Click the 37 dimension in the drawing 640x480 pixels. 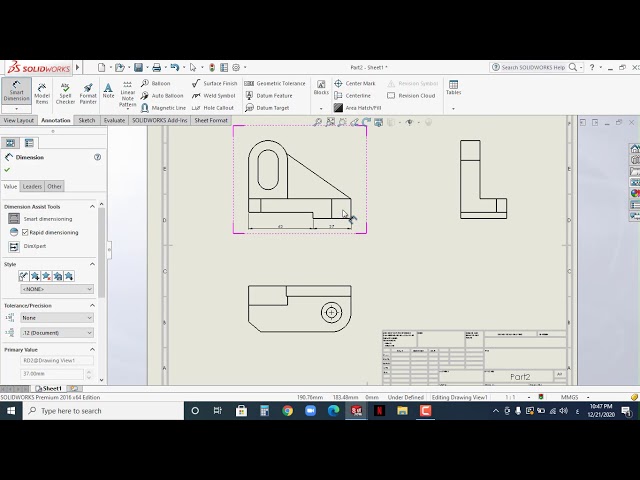pos(332,226)
